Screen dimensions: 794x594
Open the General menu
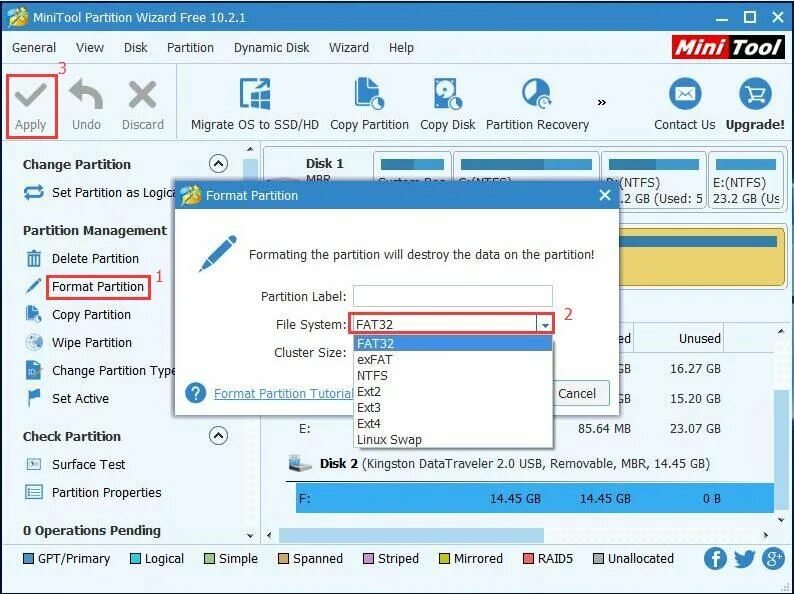click(x=34, y=48)
